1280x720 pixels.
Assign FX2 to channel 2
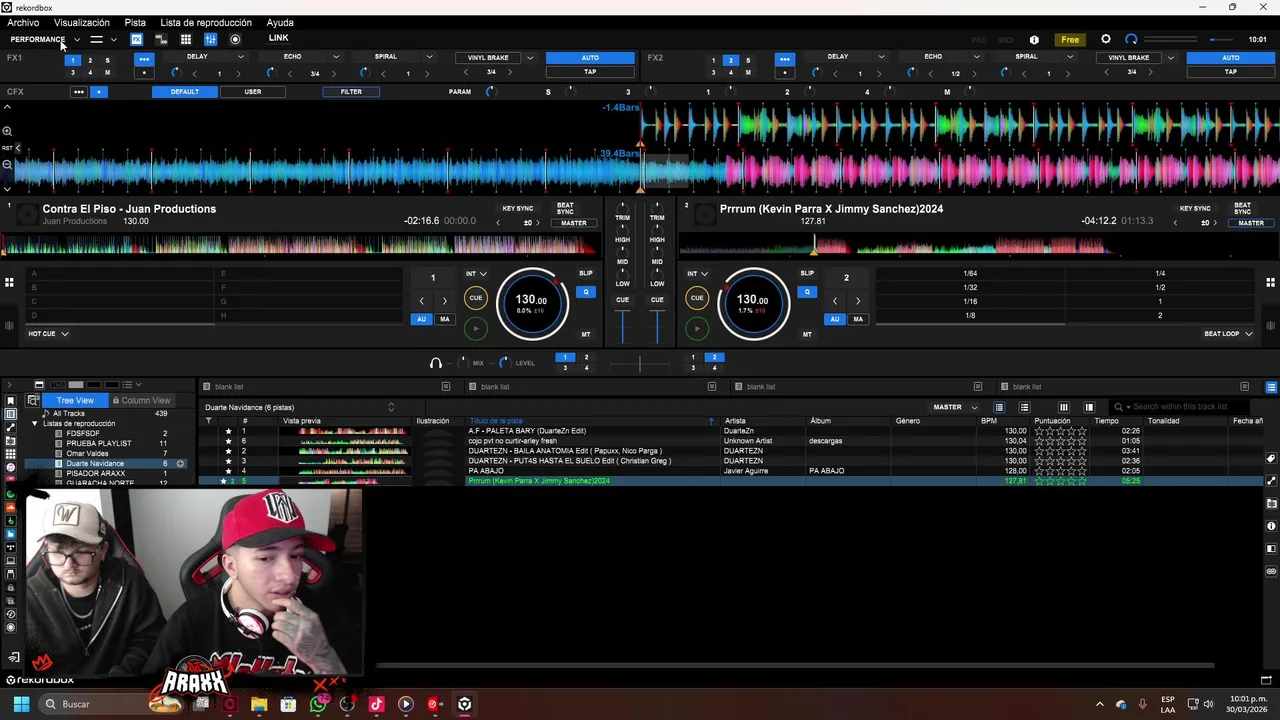730,60
